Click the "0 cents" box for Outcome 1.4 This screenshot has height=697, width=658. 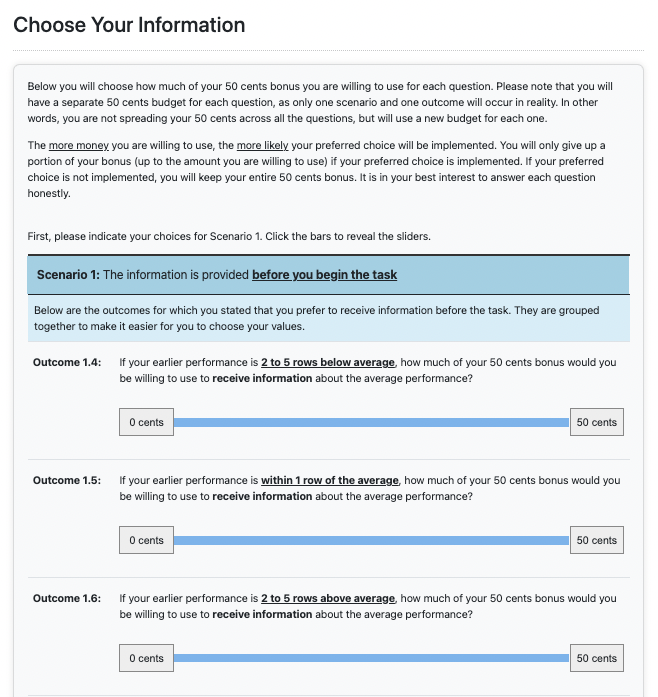pos(146,422)
